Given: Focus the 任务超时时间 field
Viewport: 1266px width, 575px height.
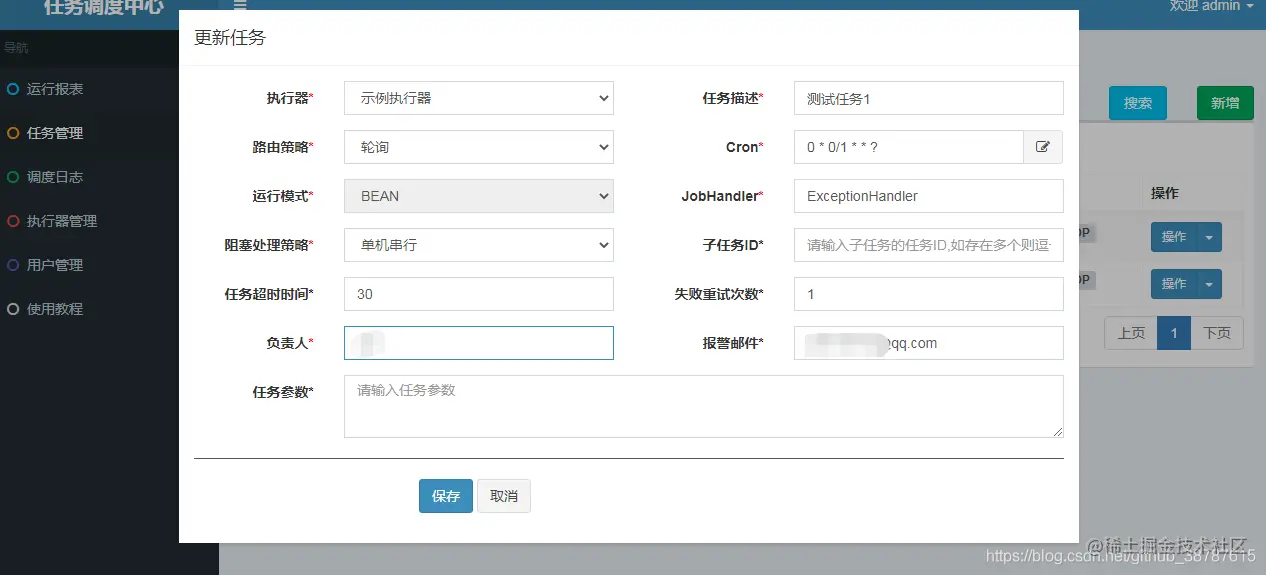Looking at the screenshot, I should (479, 294).
